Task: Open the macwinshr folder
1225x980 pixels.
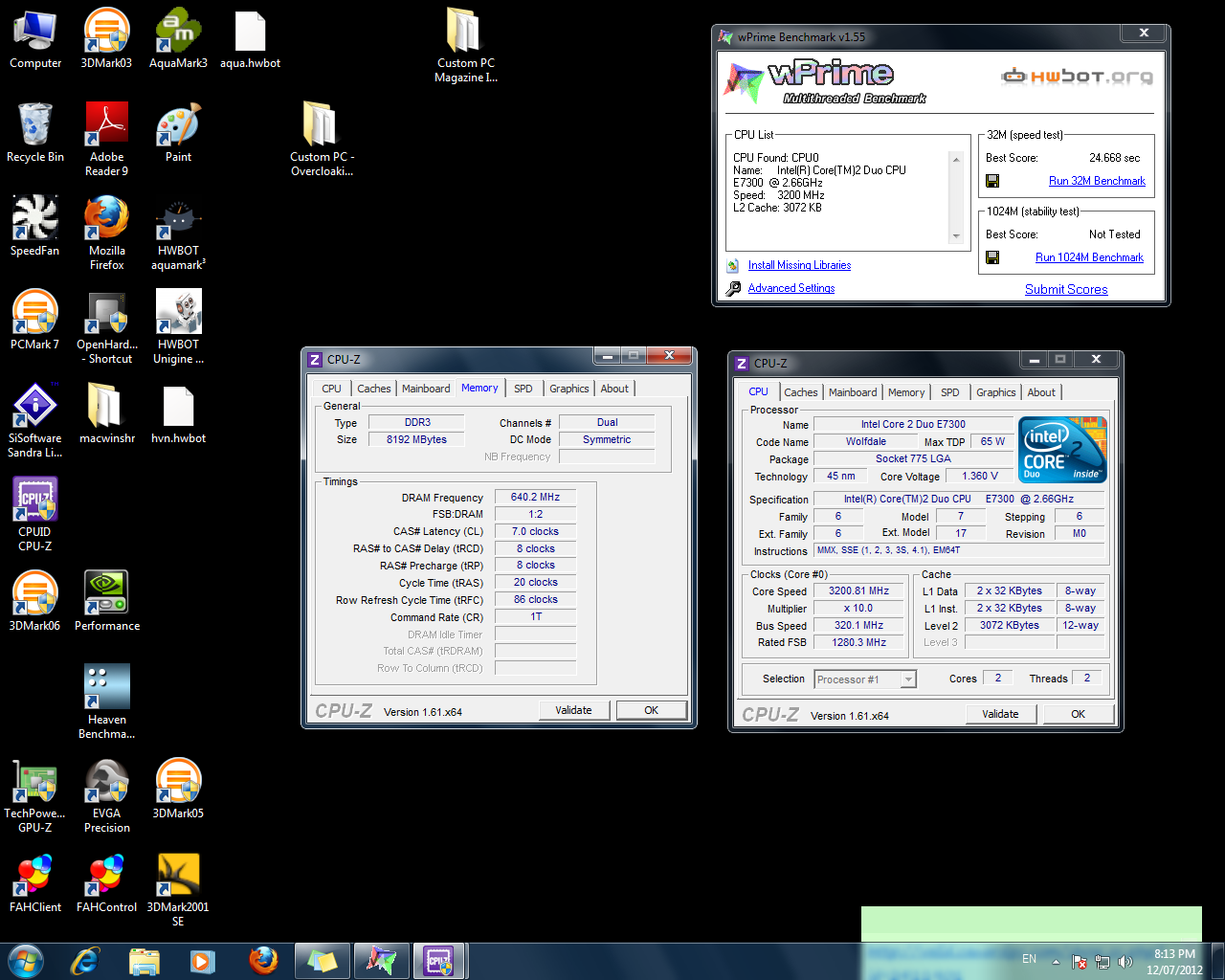Action: pyautogui.click(x=106, y=414)
